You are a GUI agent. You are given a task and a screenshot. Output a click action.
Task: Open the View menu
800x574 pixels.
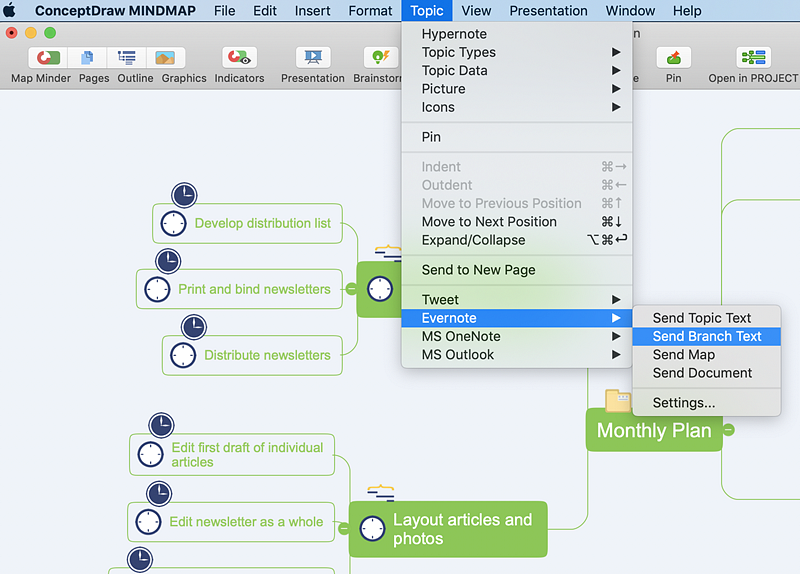tap(476, 11)
